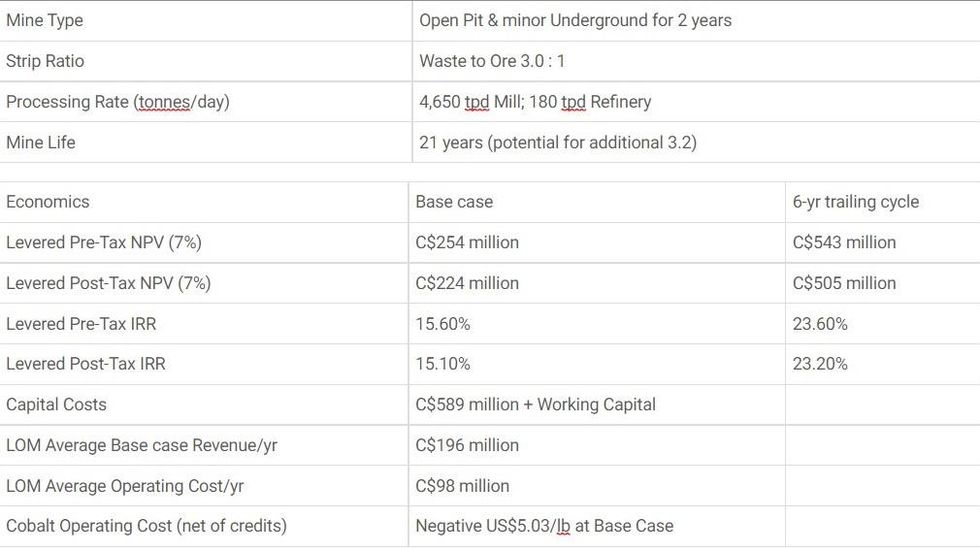Click the 6-yr trailing cycle header
Image resolution: width=980 pixels, height=548 pixels.
tap(855, 202)
